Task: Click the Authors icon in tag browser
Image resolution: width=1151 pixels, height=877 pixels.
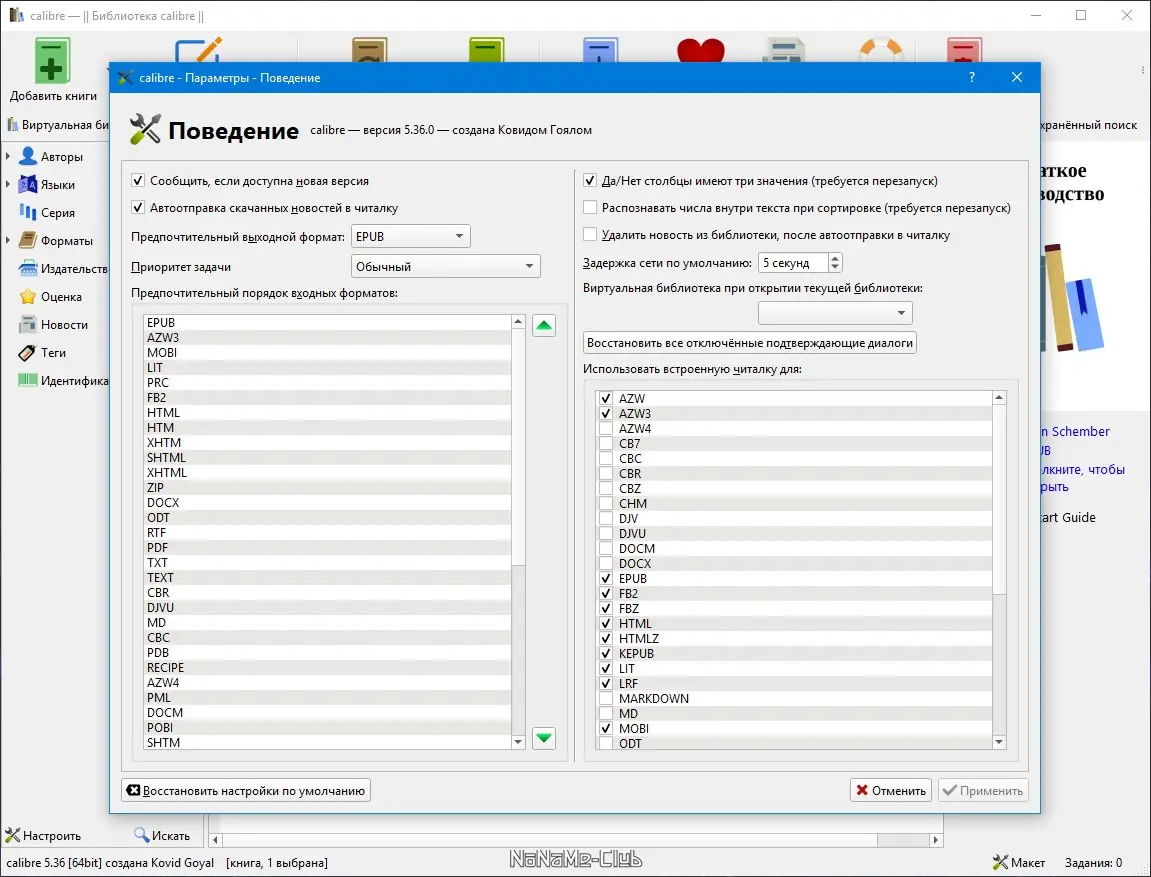Action: point(28,156)
